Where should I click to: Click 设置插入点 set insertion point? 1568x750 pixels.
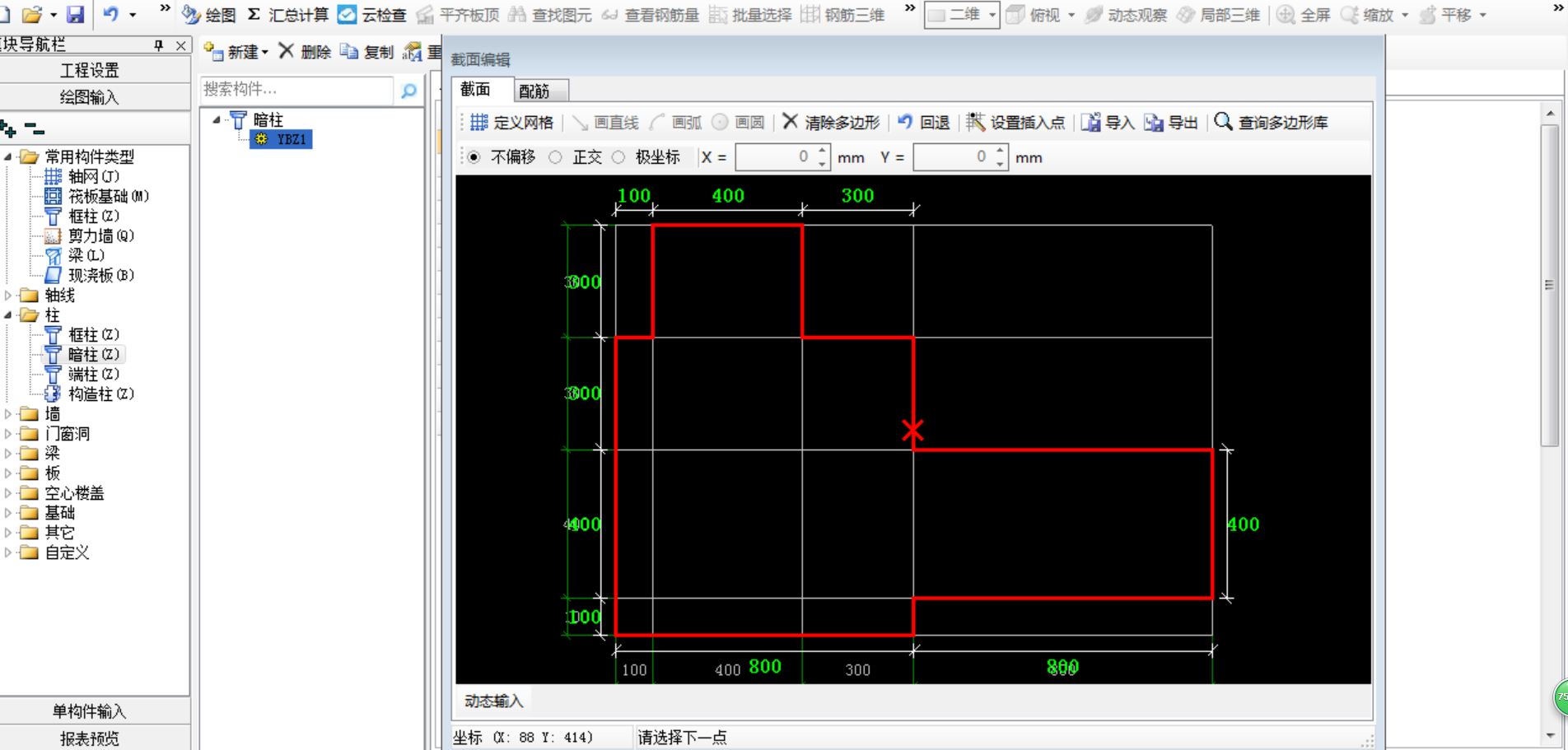tap(1015, 123)
